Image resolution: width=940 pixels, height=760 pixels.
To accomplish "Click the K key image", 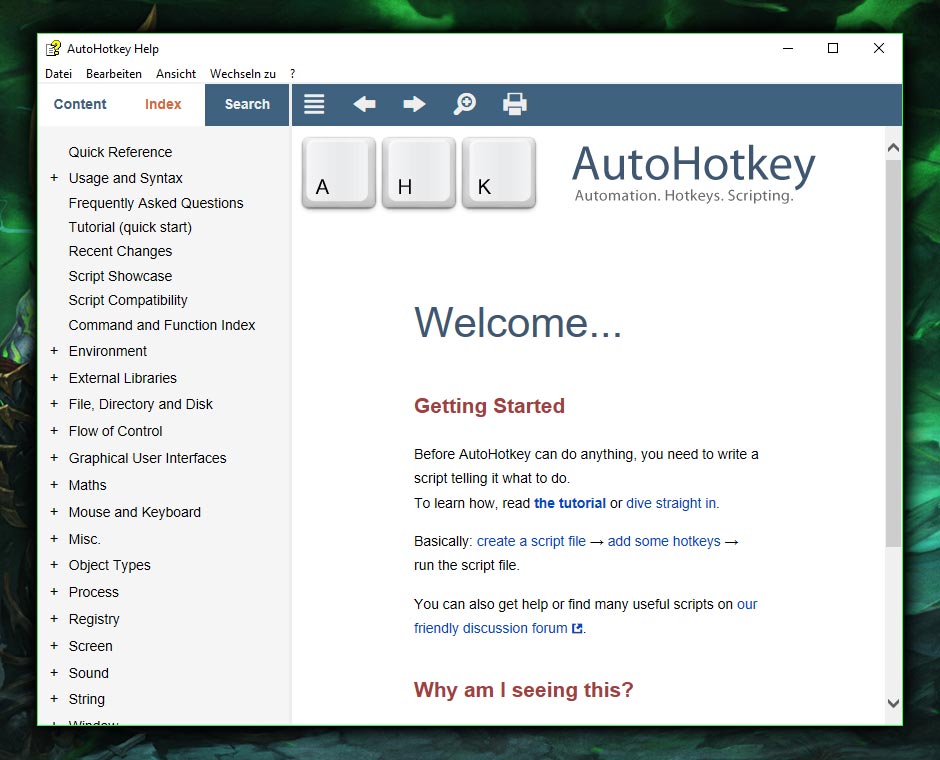I will click(498, 173).
